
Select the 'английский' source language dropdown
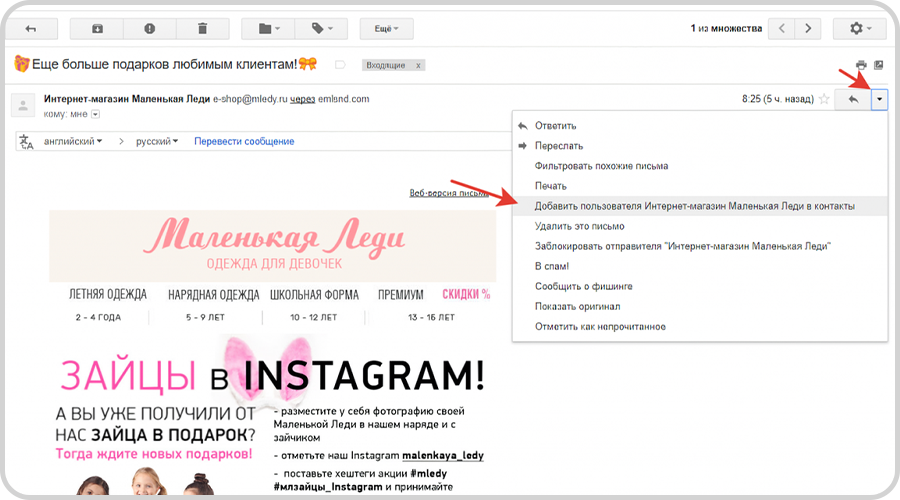74,142
